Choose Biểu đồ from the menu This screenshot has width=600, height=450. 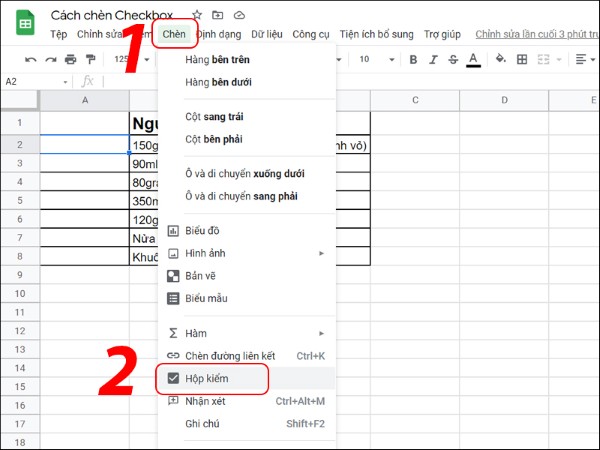pos(203,231)
